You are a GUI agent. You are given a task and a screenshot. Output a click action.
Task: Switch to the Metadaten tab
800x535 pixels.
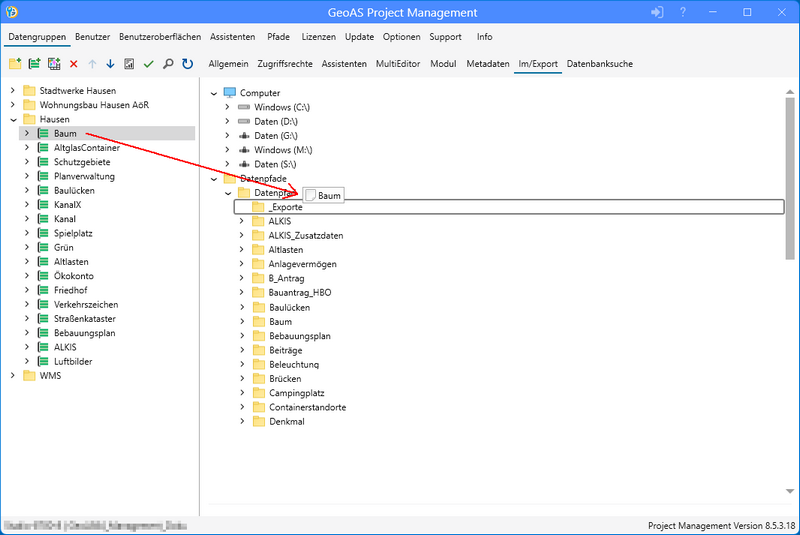[x=488, y=64]
